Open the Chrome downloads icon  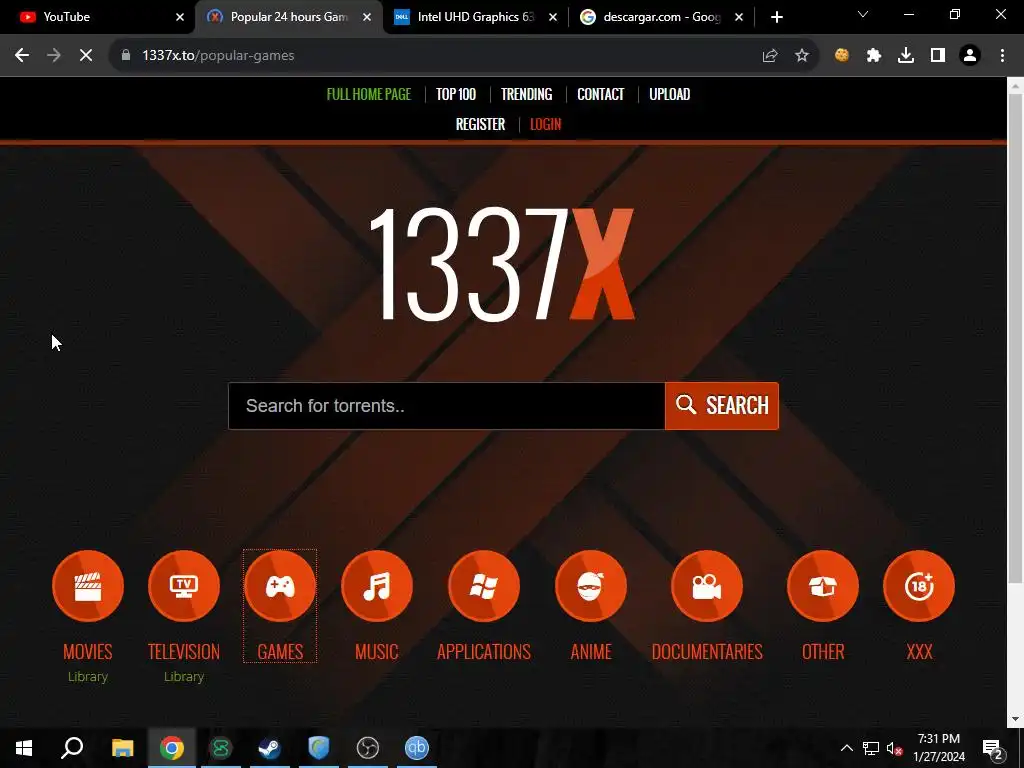pos(906,56)
